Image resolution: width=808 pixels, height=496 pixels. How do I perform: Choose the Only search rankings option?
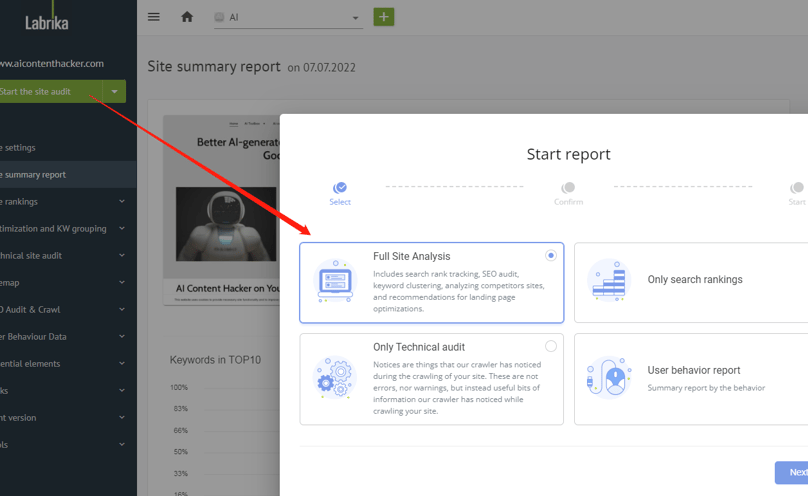[x=691, y=283]
